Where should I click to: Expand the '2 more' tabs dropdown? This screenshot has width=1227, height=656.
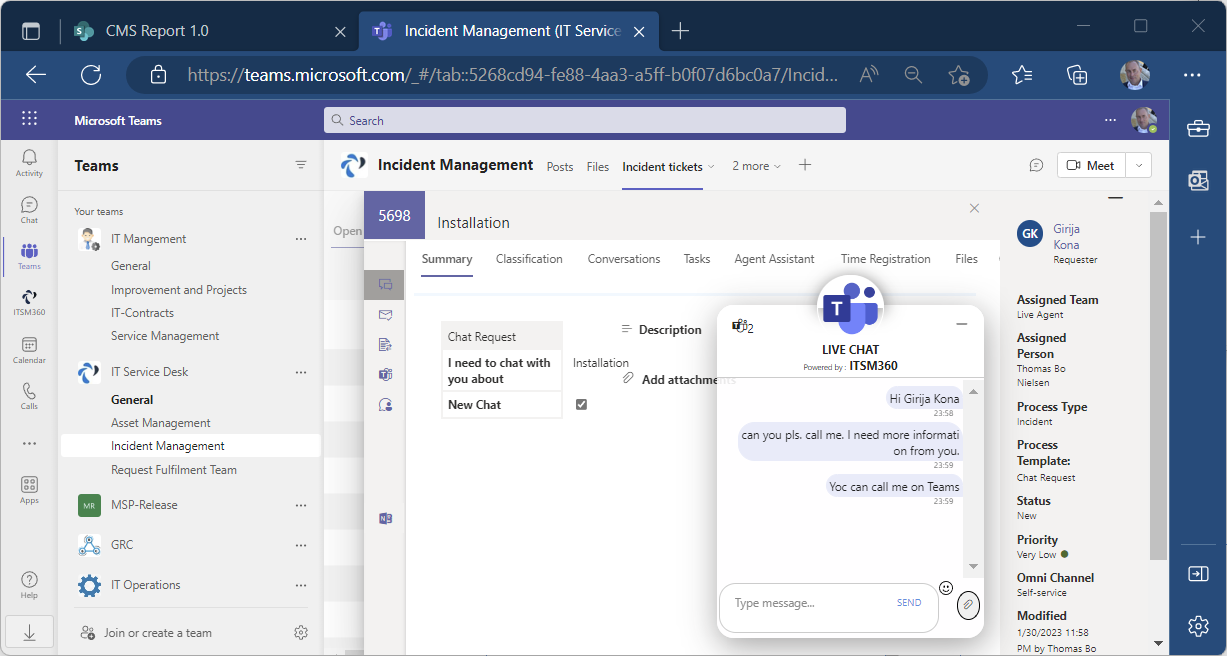756,166
